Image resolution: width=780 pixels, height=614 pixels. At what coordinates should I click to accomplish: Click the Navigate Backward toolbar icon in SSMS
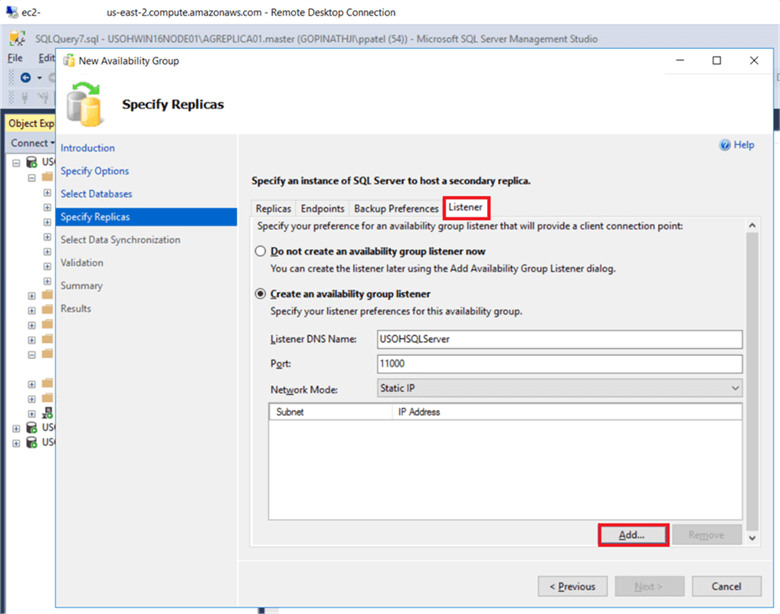[25, 78]
